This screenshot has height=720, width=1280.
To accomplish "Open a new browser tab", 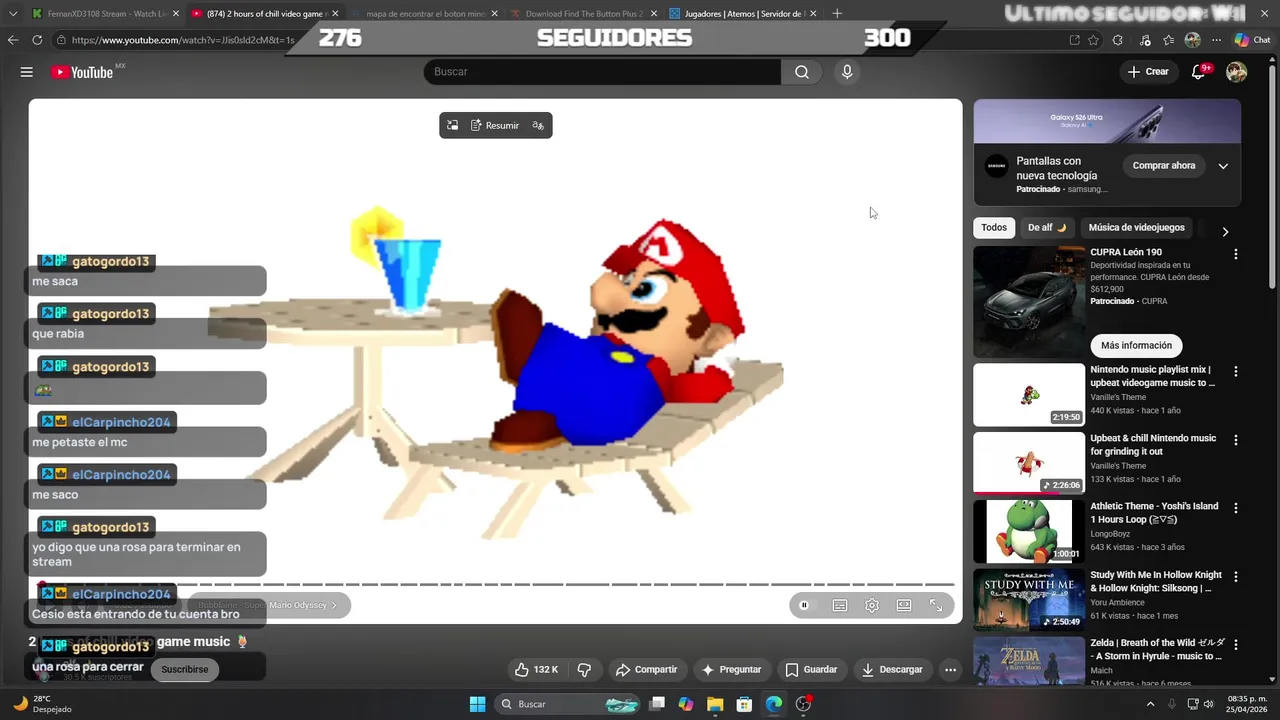I will click(837, 14).
